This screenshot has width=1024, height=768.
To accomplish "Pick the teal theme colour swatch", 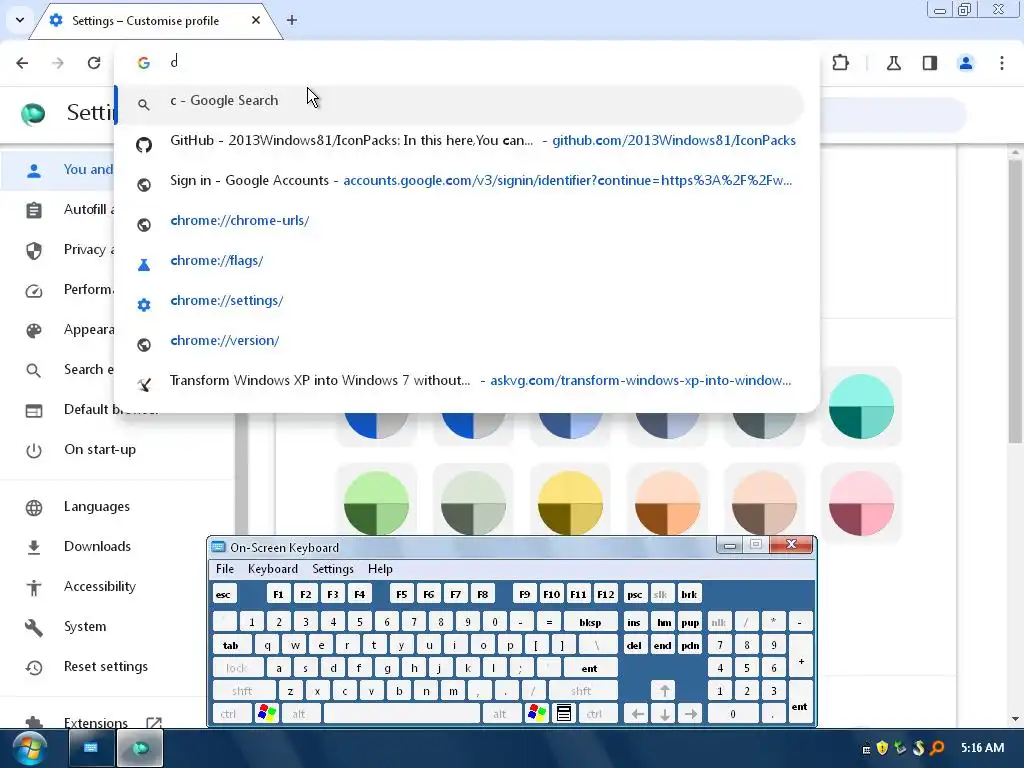I will coord(861,406).
